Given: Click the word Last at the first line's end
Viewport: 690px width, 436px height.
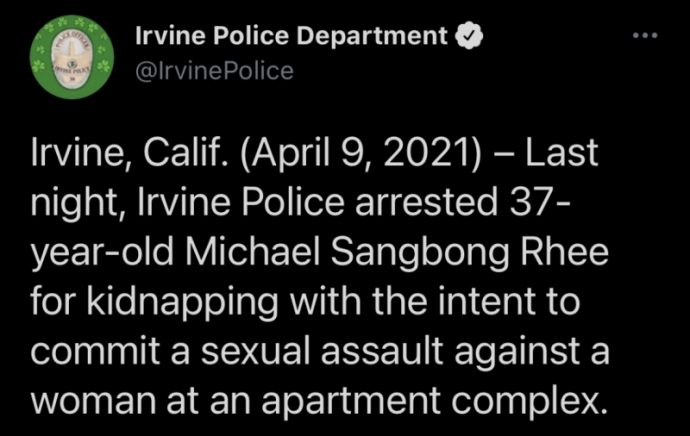Looking at the screenshot, I should [x=562, y=153].
